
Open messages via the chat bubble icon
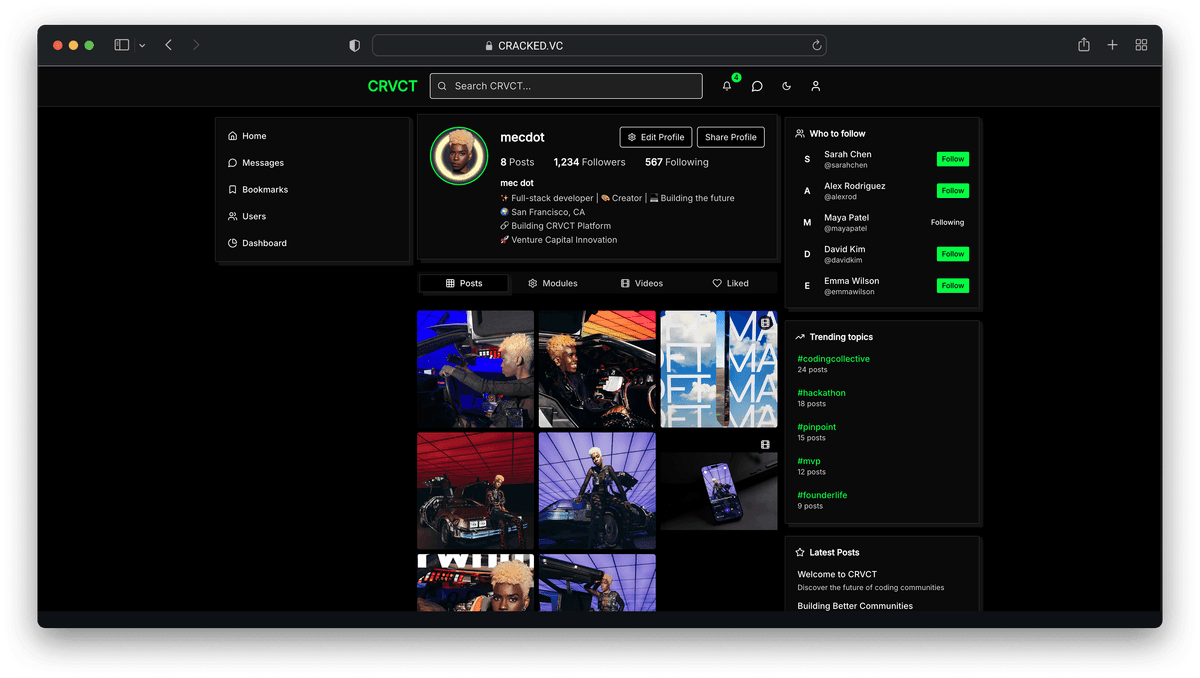click(x=757, y=86)
